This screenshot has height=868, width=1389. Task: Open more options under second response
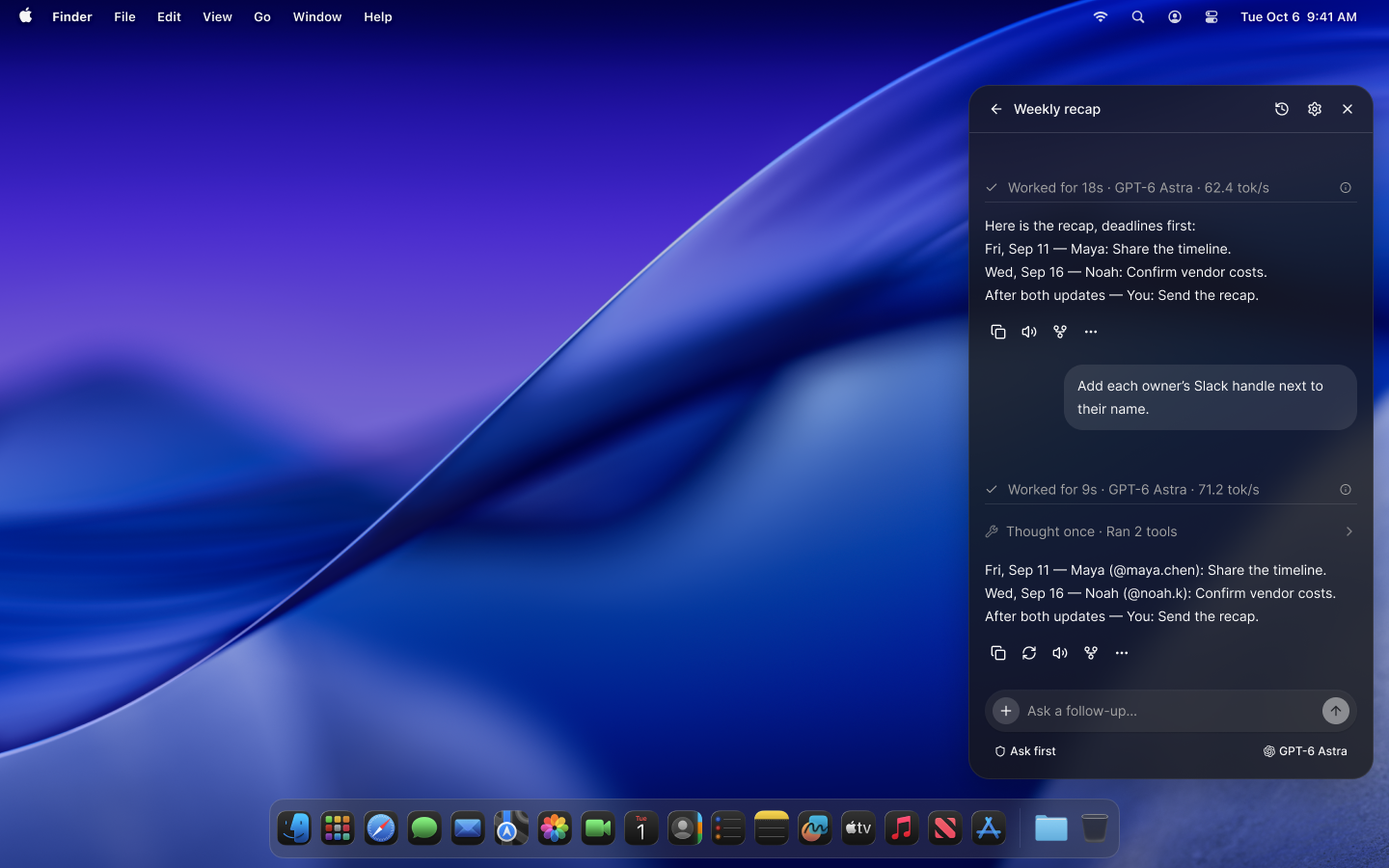pos(1122,653)
